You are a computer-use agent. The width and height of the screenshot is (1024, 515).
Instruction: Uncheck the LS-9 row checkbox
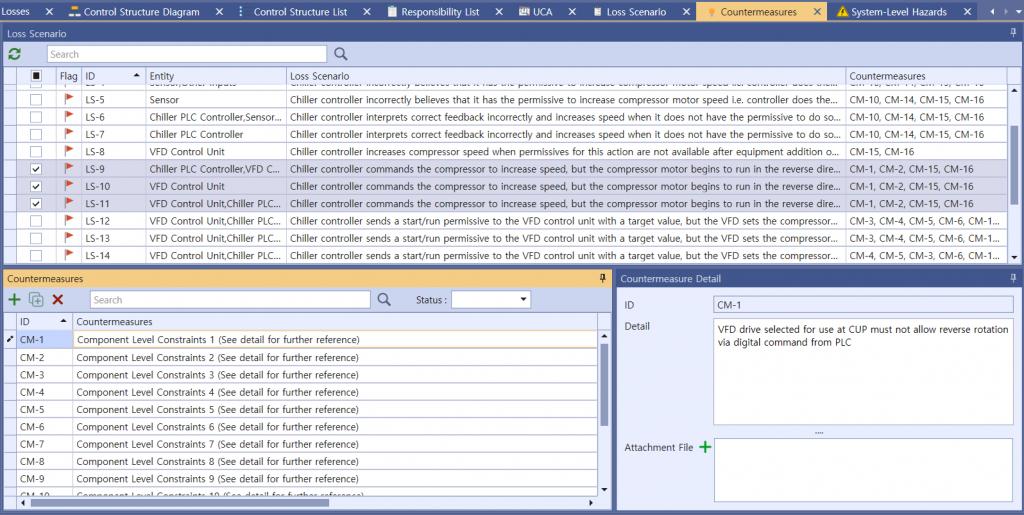tap(36, 169)
